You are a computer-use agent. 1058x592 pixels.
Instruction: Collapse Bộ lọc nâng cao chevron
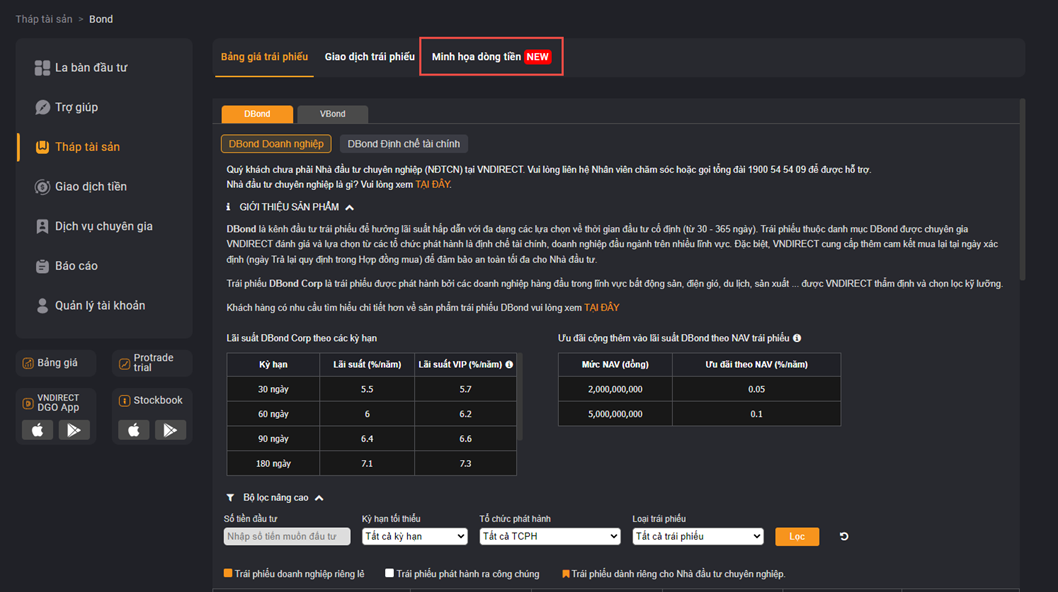point(319,498)
